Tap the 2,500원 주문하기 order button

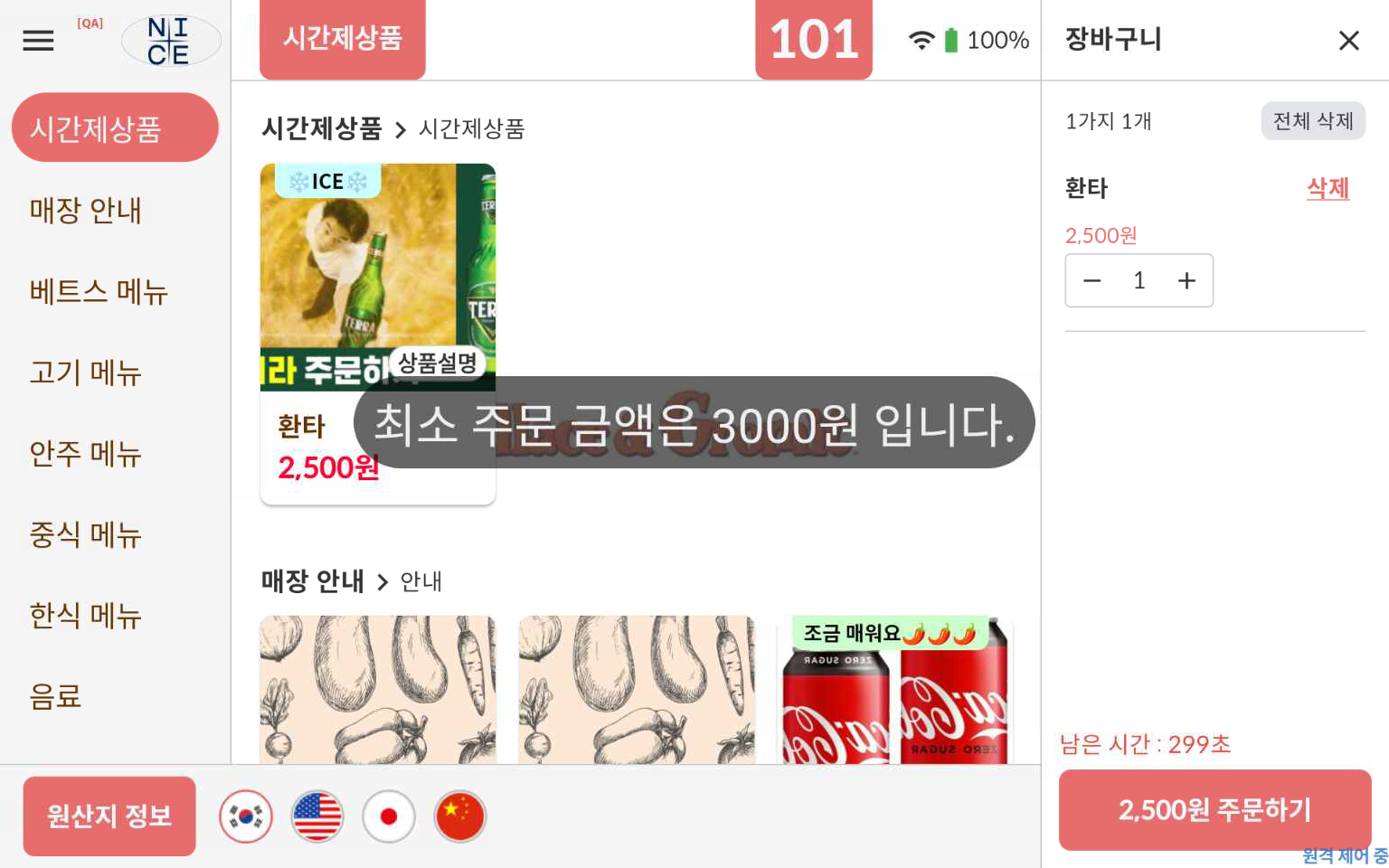tap(1214, 810)
